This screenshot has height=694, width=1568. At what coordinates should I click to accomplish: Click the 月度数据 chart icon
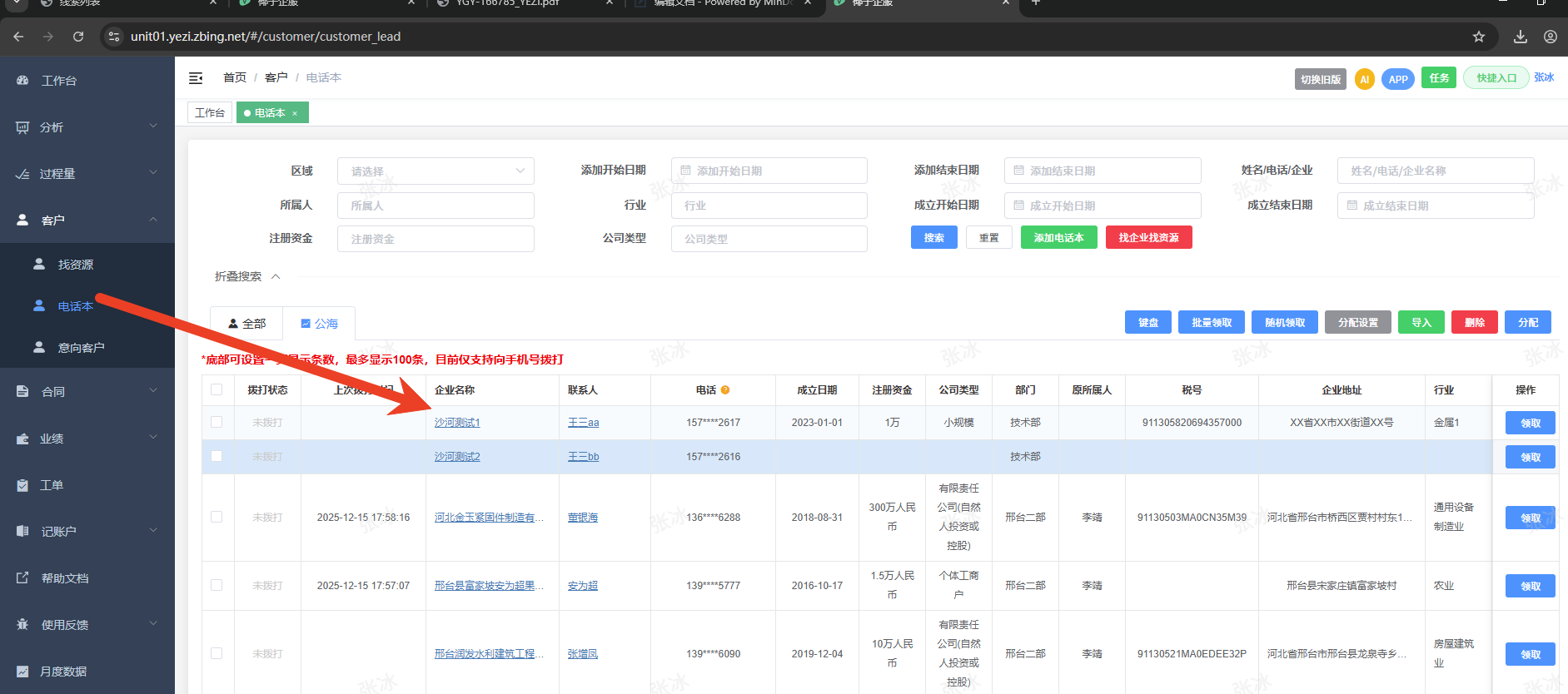(x=22, y=671)
